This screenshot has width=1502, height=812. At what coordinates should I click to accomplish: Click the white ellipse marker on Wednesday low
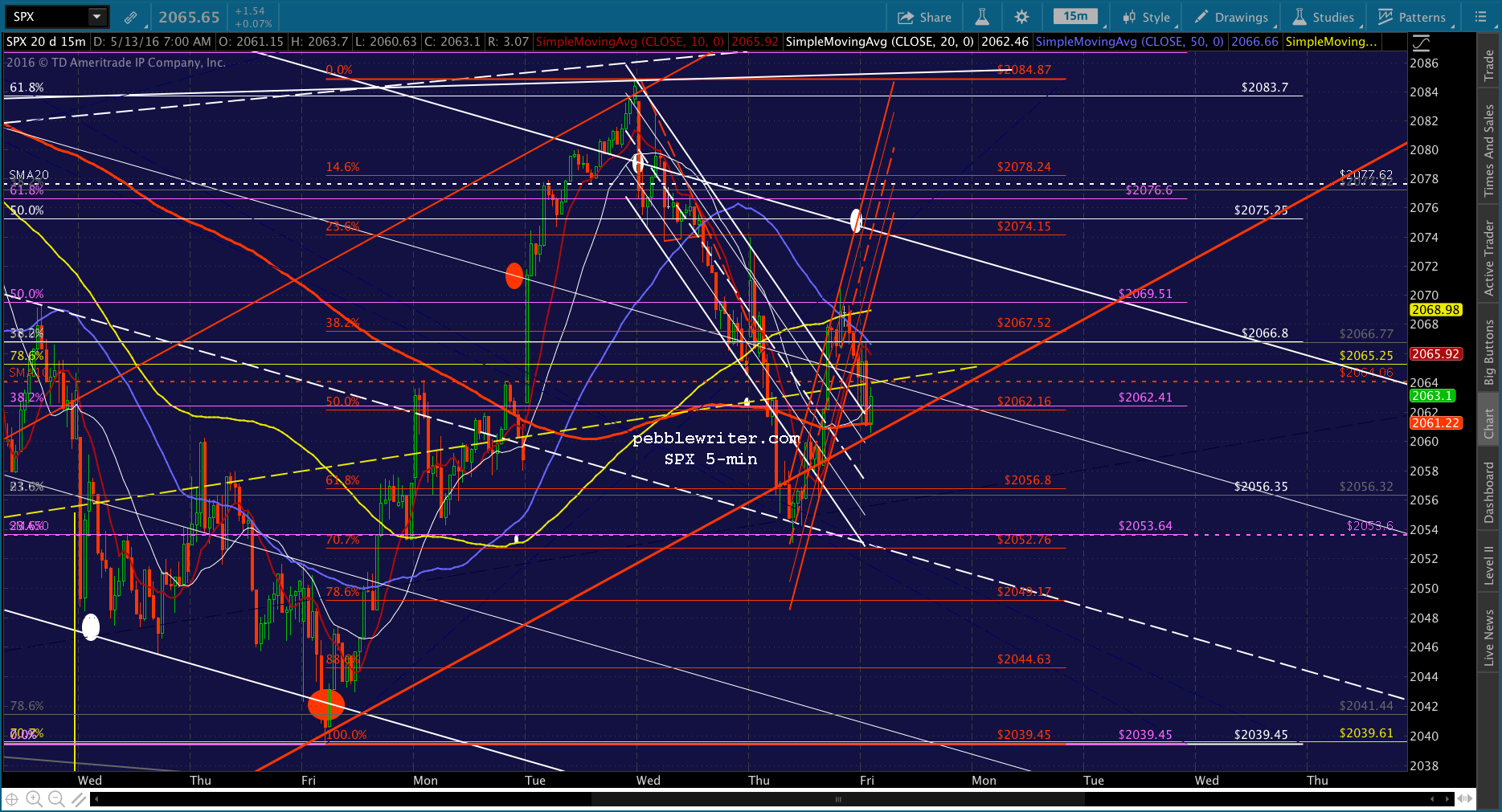91,626
